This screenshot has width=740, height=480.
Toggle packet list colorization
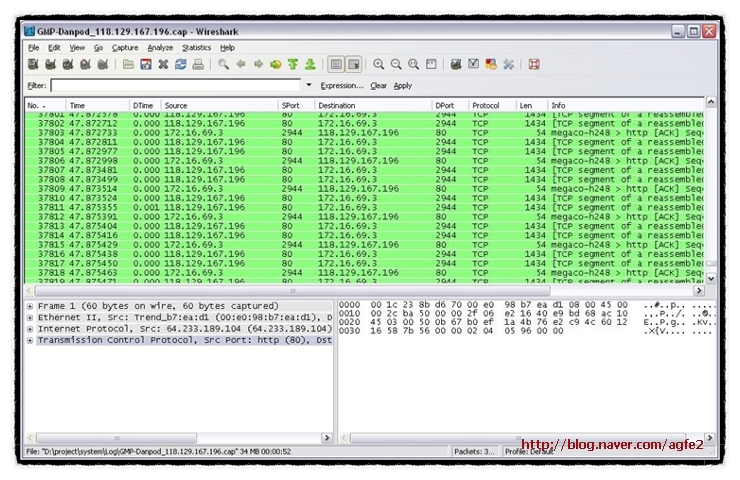pos(336,64)
